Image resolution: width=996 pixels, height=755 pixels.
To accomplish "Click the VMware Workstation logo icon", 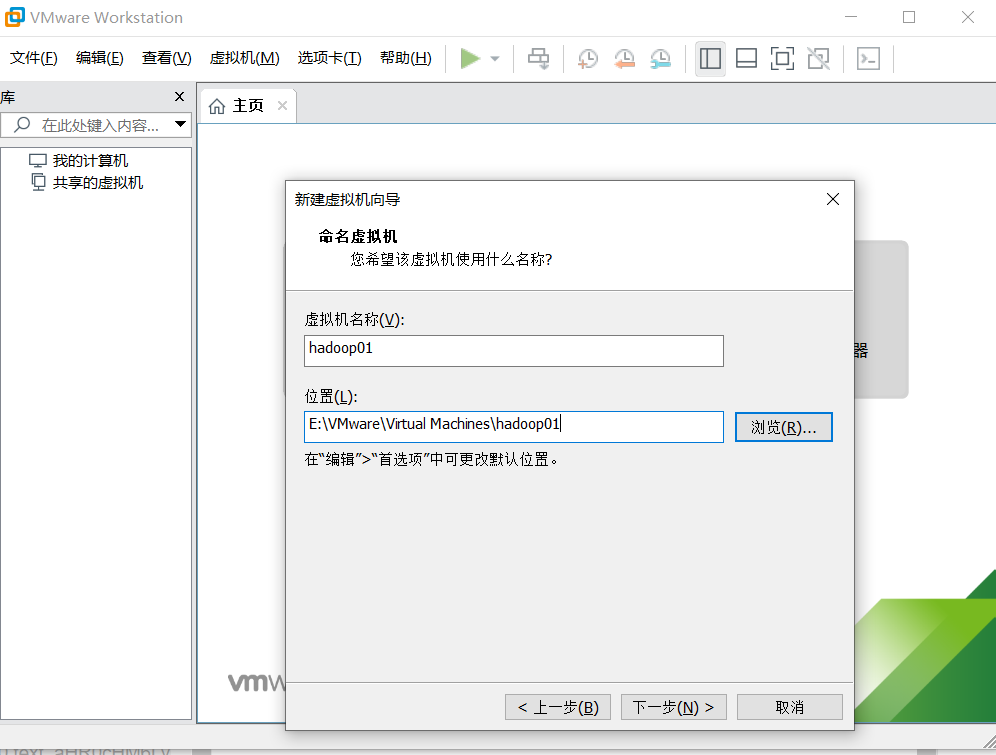I will point(14,17).
